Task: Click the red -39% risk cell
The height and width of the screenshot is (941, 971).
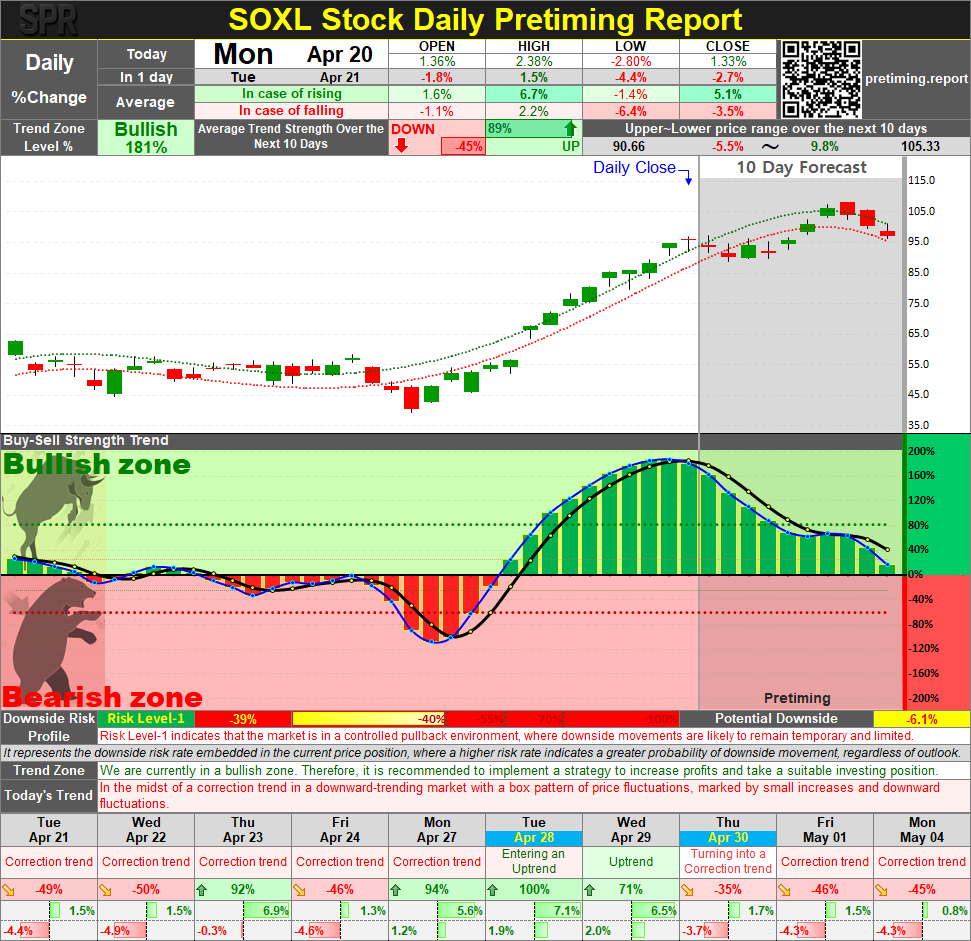Action: 243,719
